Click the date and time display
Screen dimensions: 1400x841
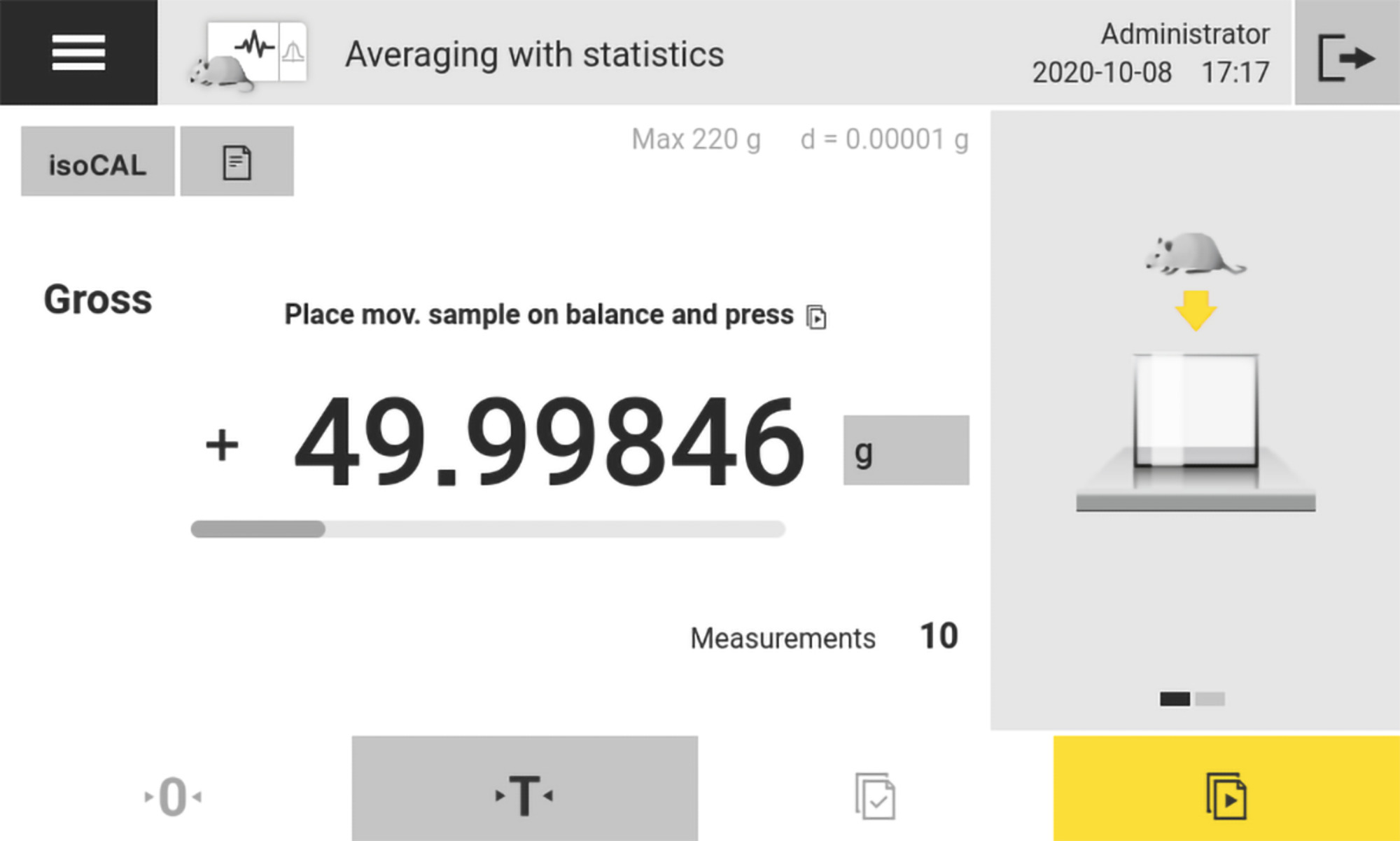pos(1150,72)
